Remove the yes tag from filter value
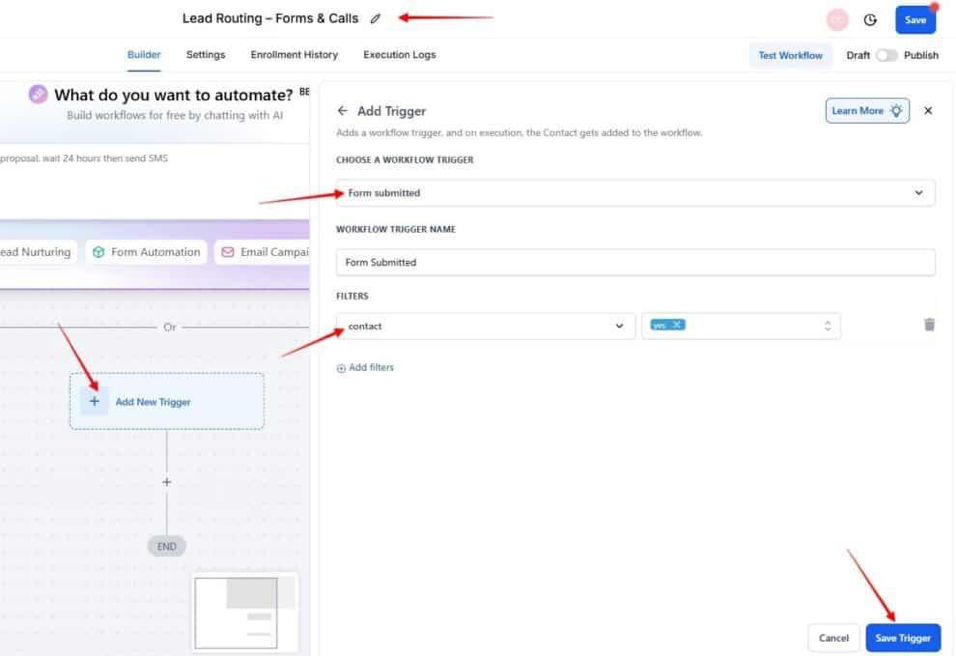 pyautogui.click(x=677, y=325)
